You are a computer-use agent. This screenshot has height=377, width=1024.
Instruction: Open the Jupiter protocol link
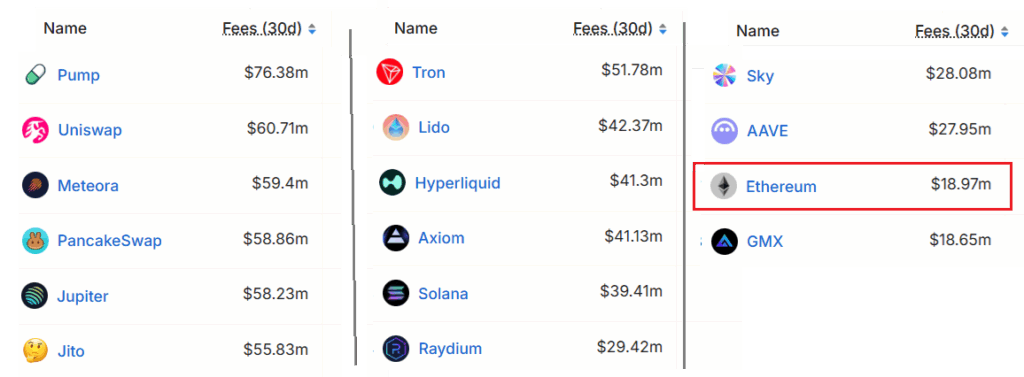(83, 297)
